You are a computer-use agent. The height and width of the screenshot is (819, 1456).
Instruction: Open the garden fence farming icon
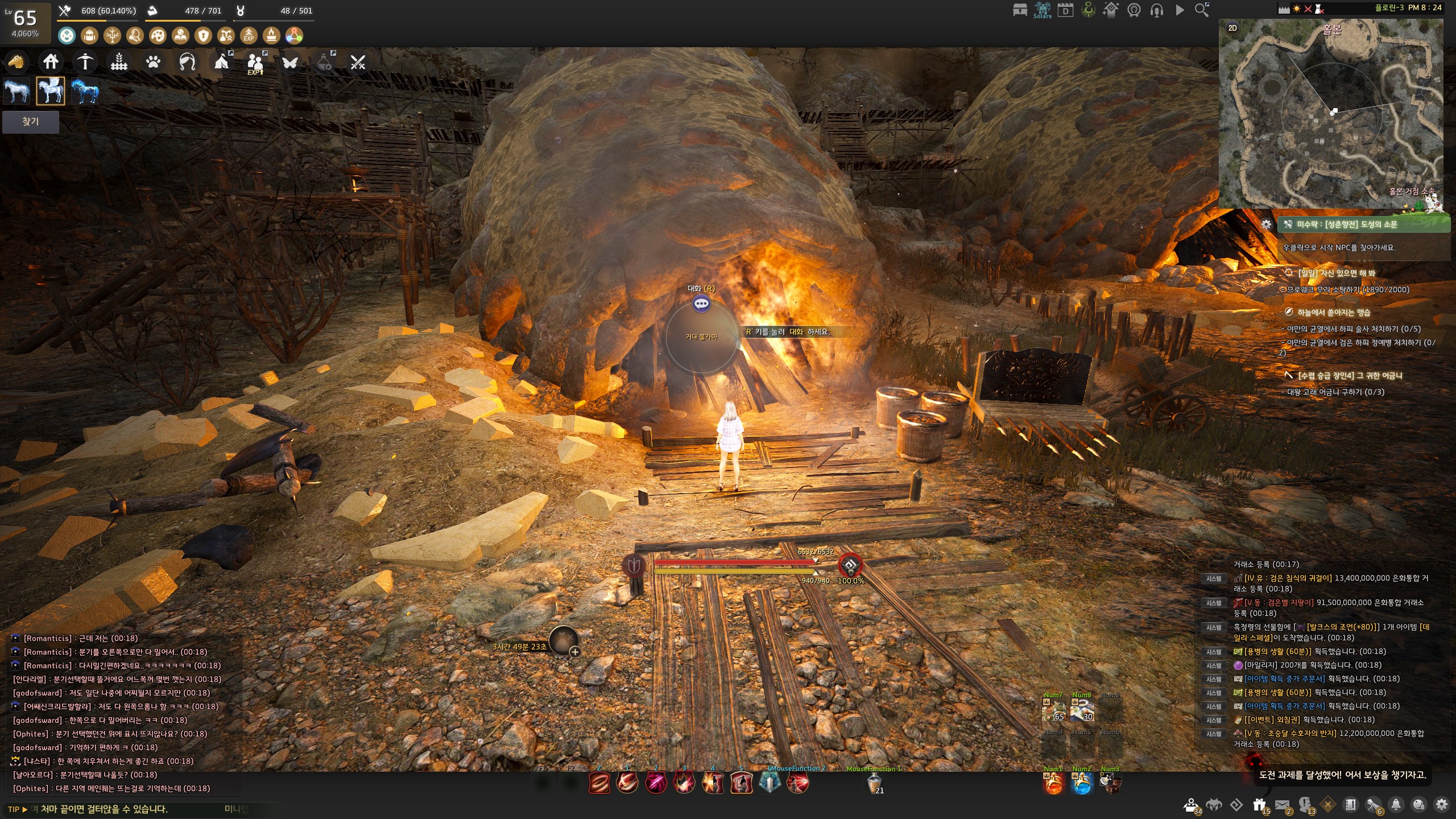click(x=119, y=61)
